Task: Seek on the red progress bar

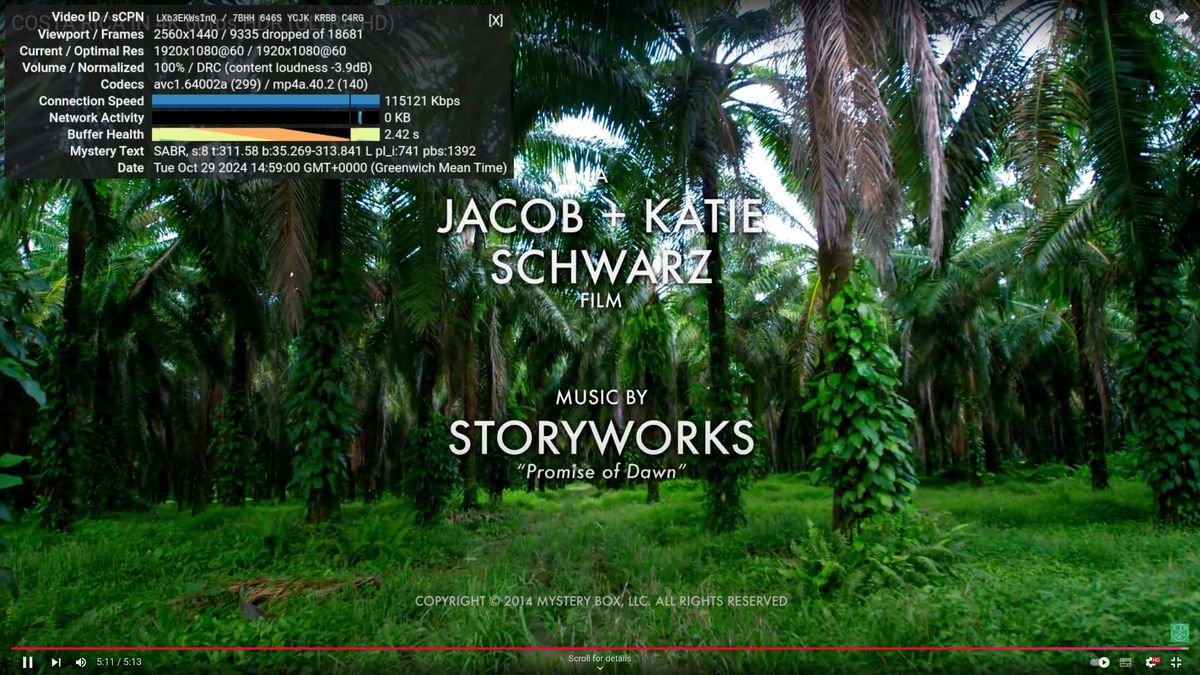Action: pos(600,649)
